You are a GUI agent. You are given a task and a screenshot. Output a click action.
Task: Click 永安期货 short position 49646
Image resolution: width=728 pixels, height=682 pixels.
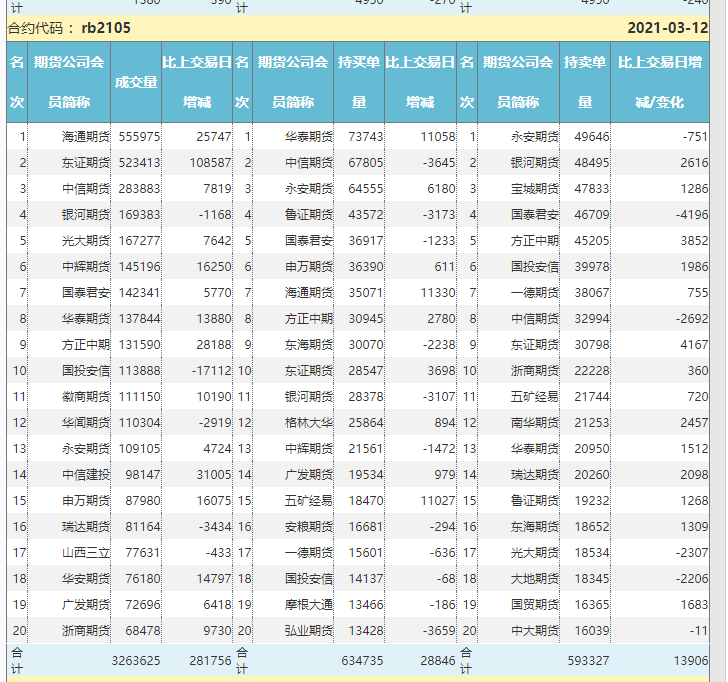coord(592,136)
